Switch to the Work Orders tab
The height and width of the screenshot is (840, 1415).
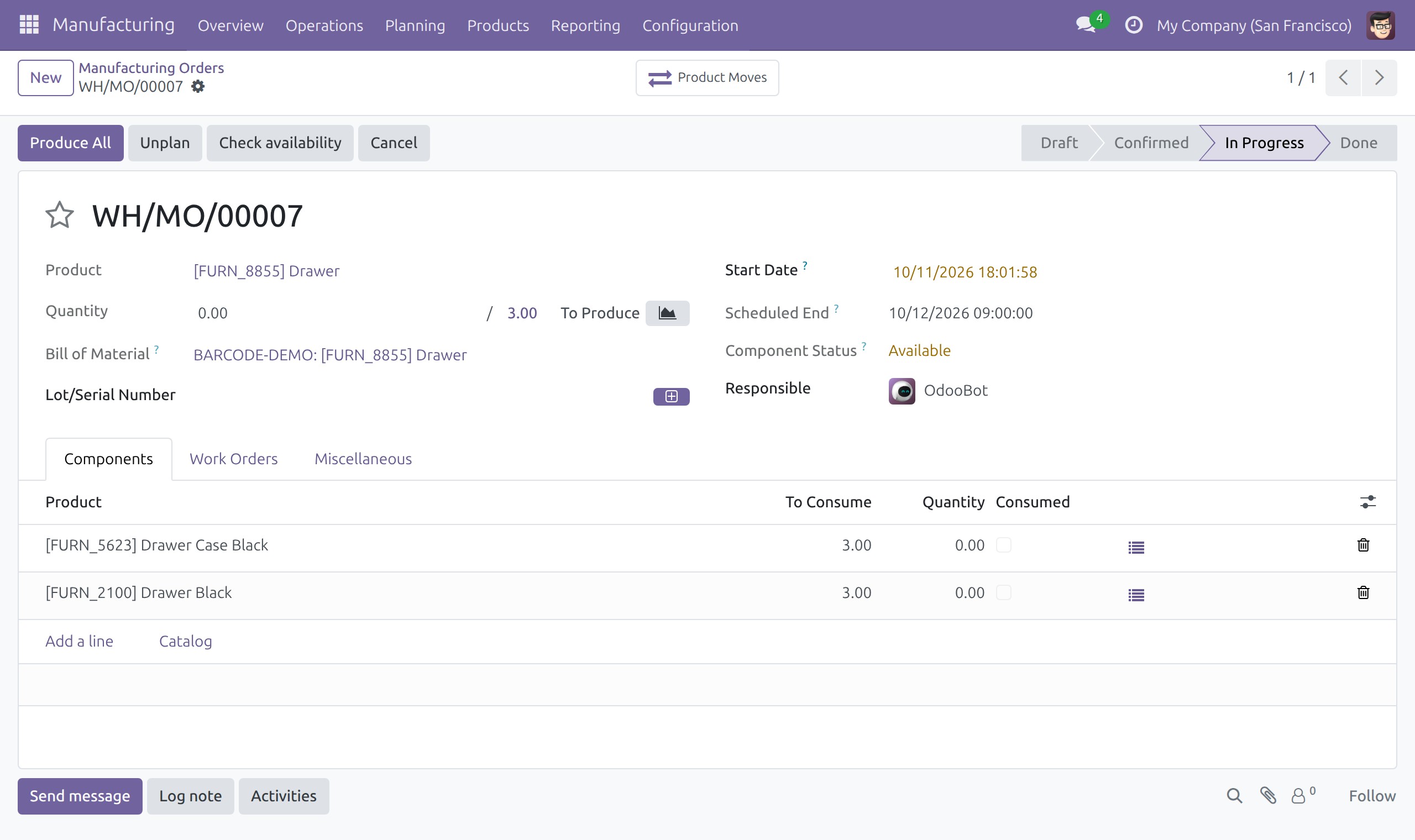233,459
